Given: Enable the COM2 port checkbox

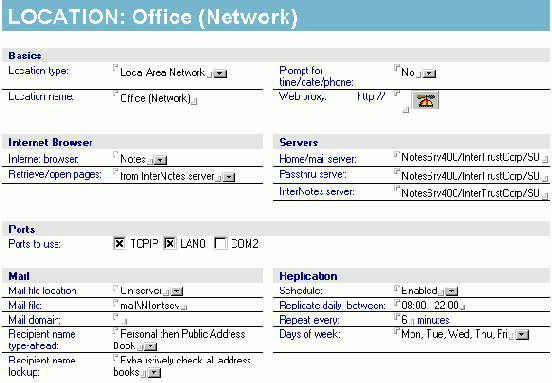Looking at the screenshot, I should coord(220,243).
